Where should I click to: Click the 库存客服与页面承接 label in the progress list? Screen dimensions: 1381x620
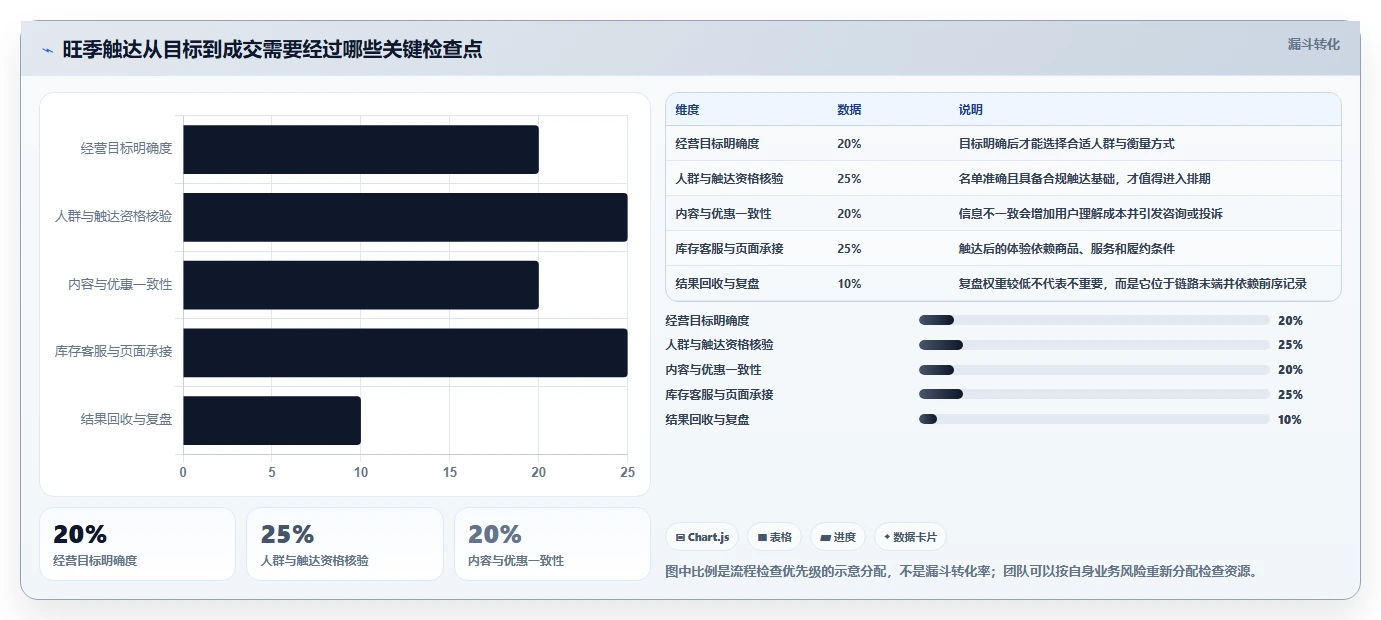point(719,395)
